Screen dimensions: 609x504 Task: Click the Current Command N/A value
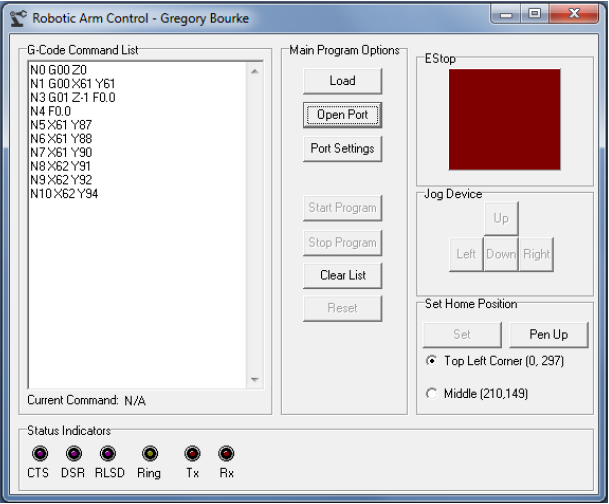135,401
